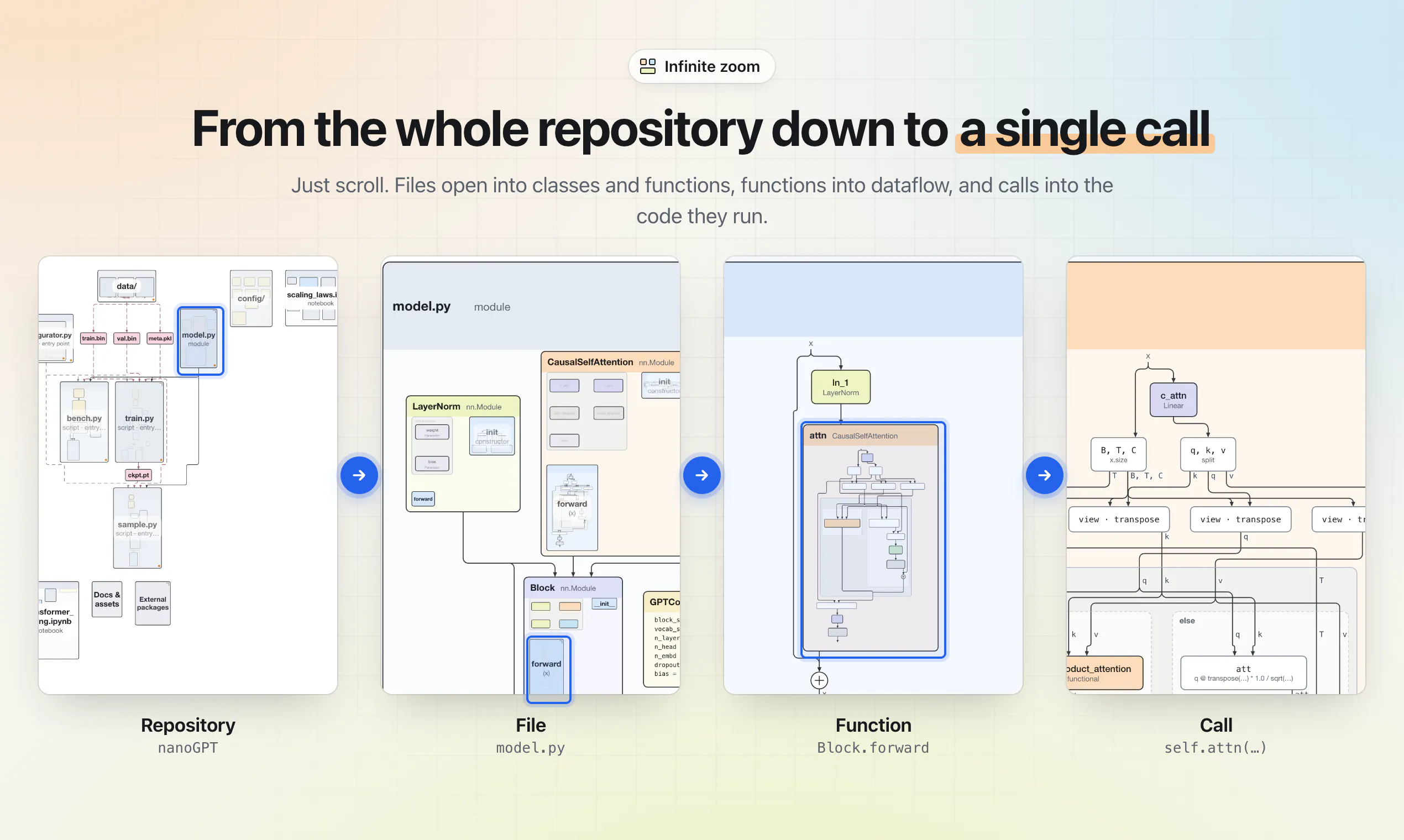The width and height of the screenshot is (1404, 840).
Task: Select the forward node inside LayerNorm
Action: [x=423, y=498]
